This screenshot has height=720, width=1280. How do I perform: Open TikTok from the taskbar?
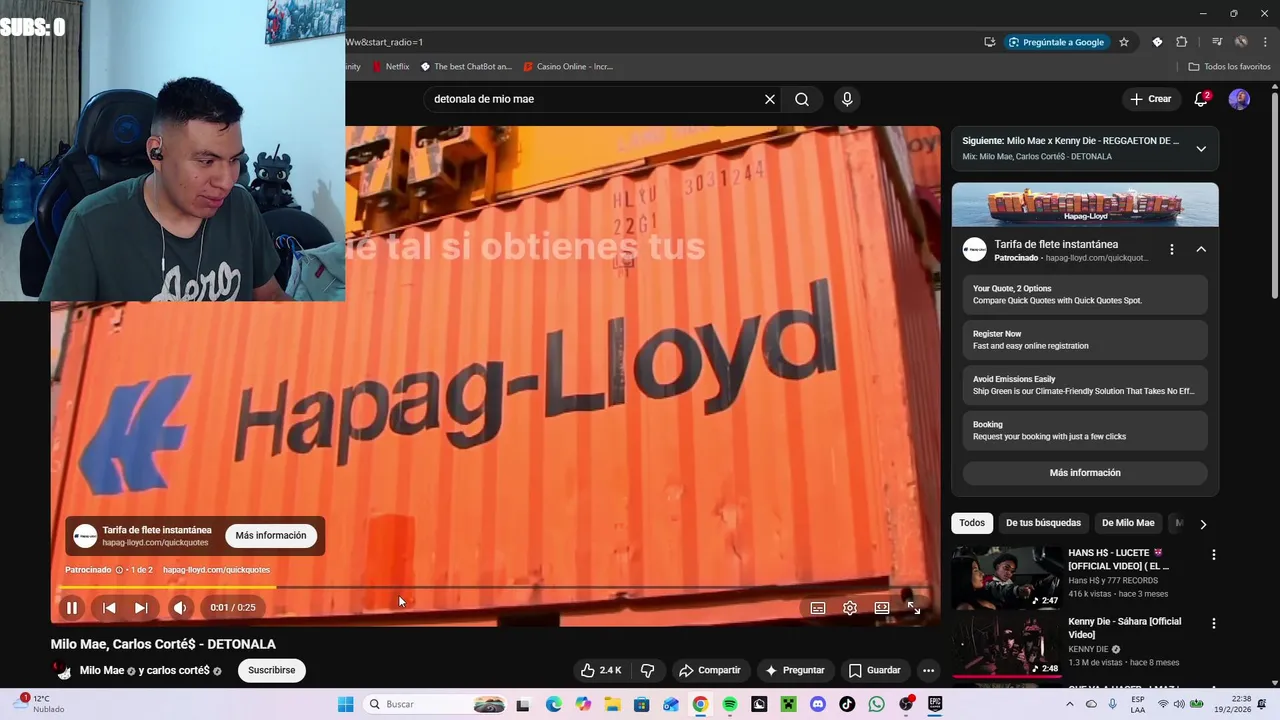(x=848, y=704)
